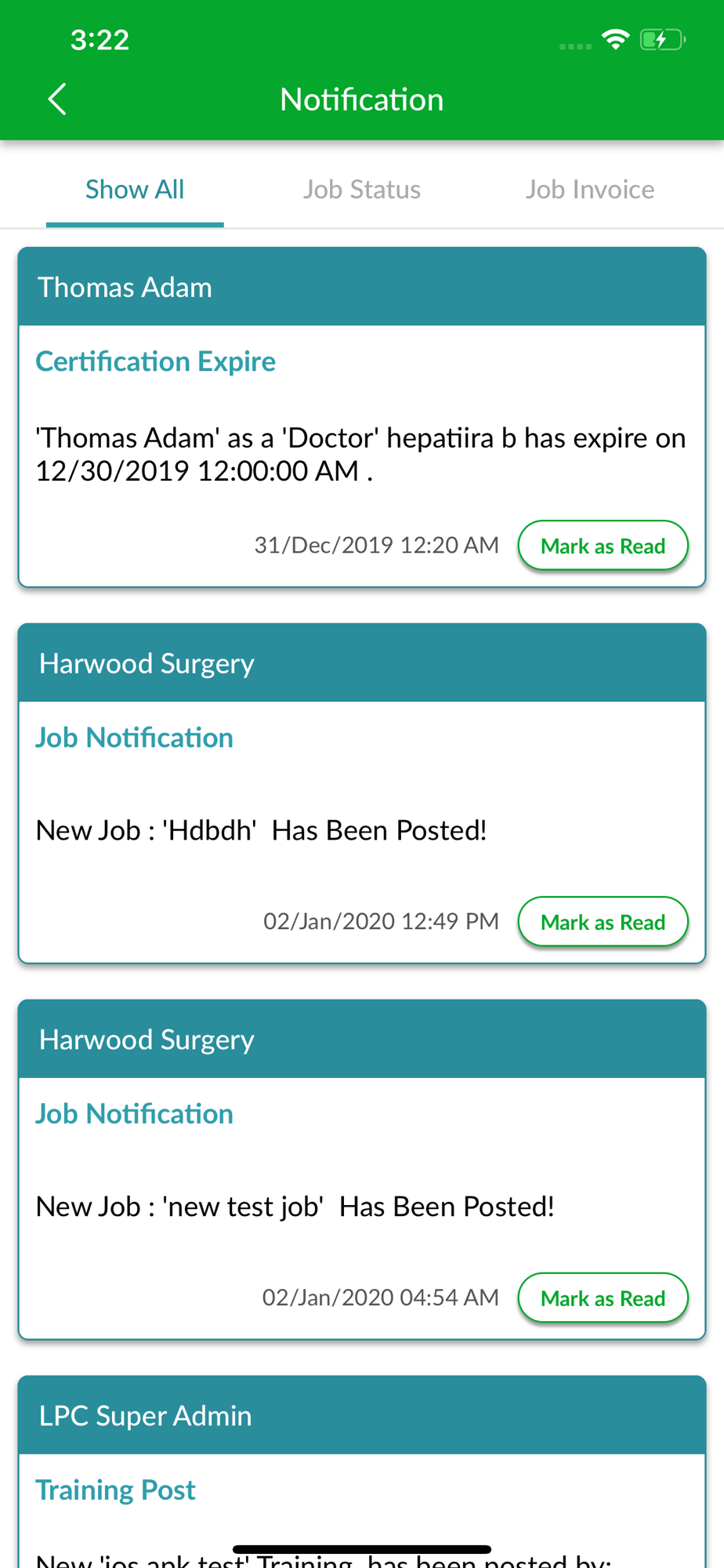Tap the 'Hdbdh' Has Been Posted message
This screenshot has width=724, height=1568.
click(x=262, y=830)
